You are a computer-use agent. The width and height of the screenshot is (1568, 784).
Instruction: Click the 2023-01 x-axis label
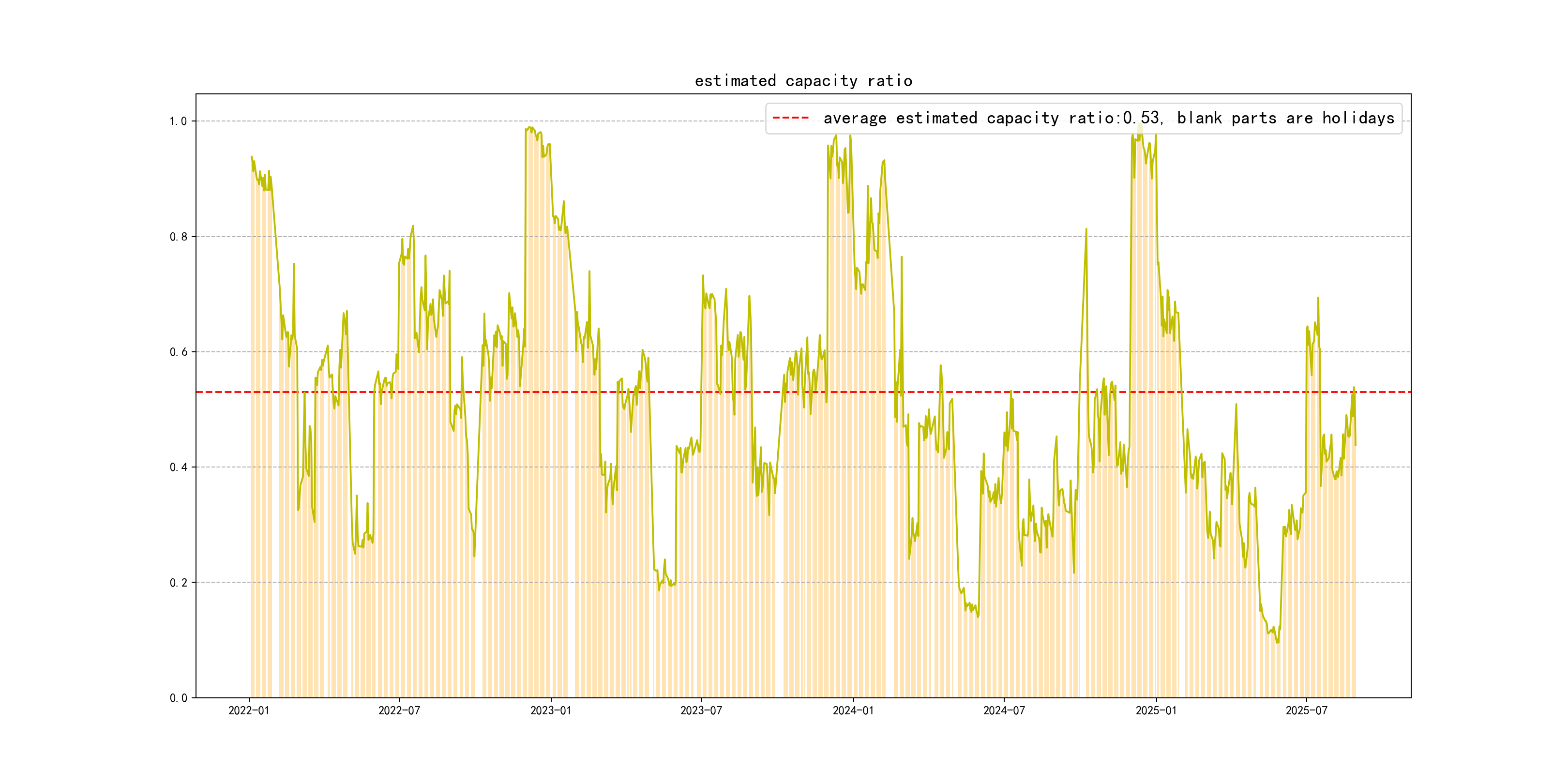click(x=550, y=710)
